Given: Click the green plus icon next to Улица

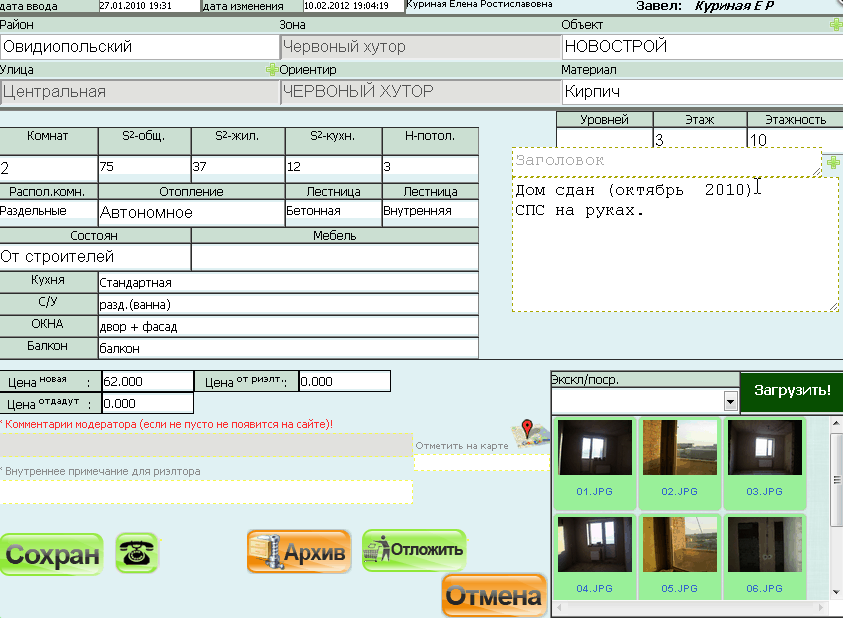Looking at the screenshot, I should (x=271, y=70).
